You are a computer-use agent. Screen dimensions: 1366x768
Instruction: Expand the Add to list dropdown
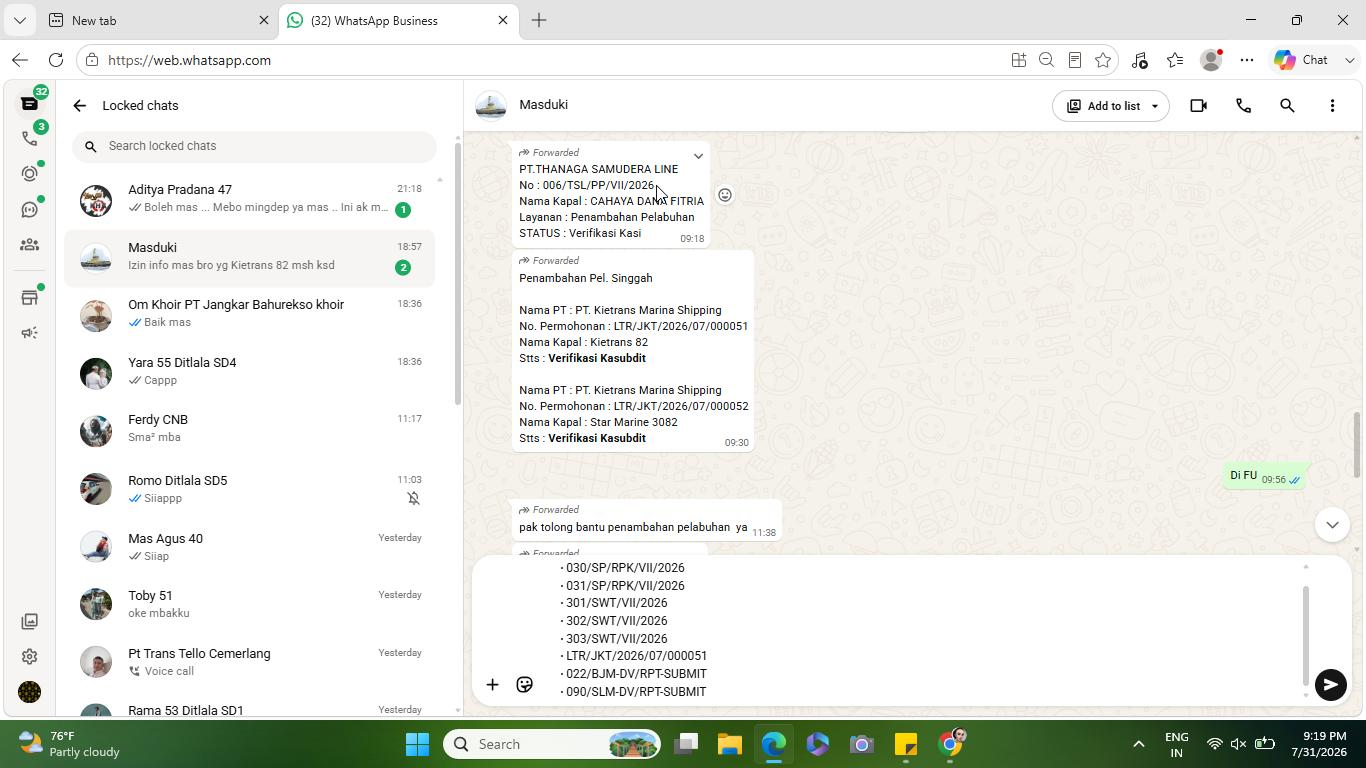[1154, 106]
